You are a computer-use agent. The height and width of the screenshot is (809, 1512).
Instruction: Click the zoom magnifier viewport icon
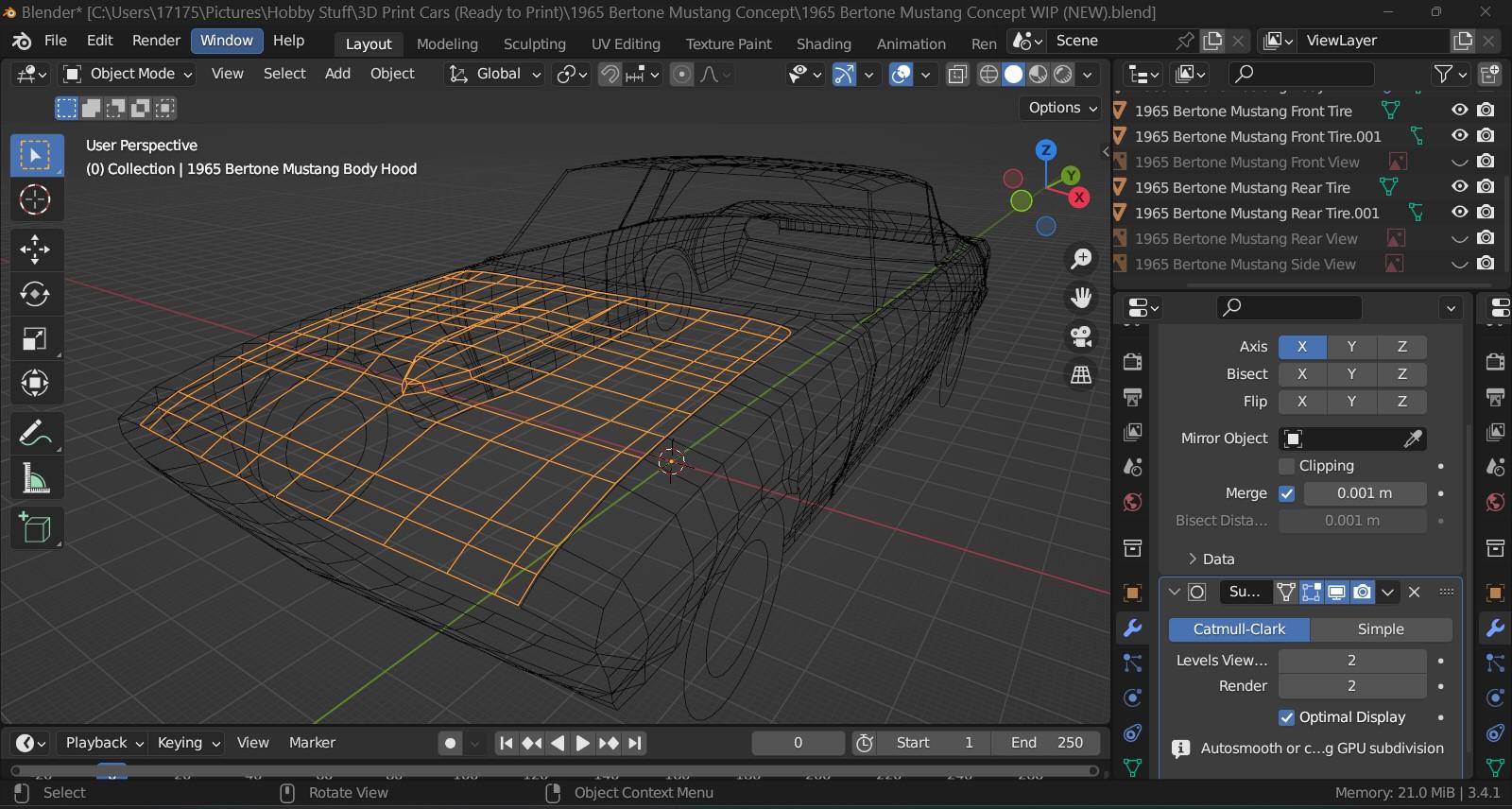point(1080,258)
